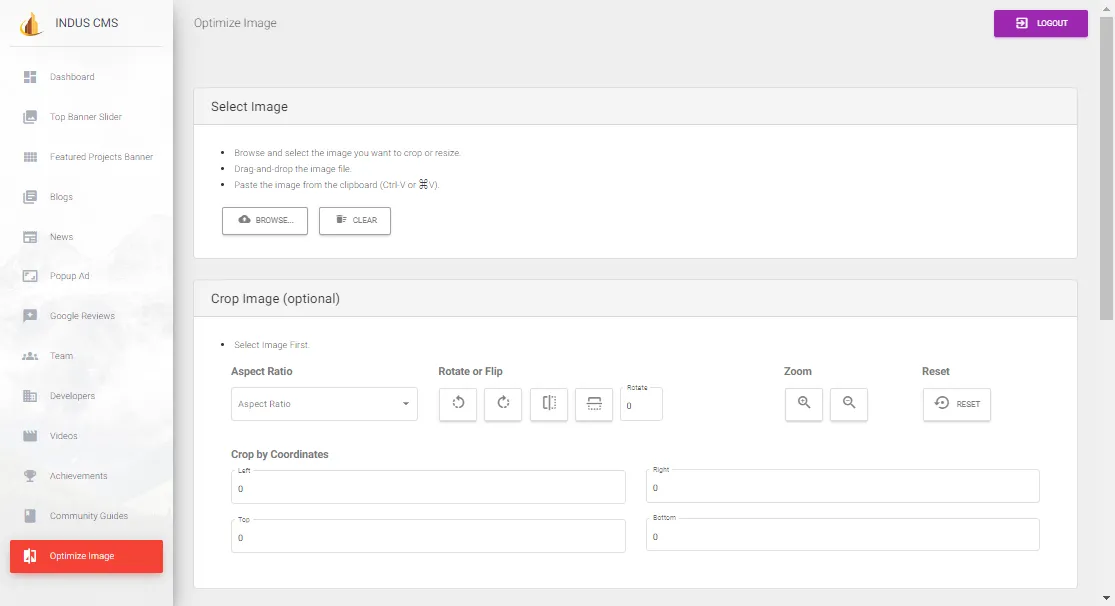The image size is (1115, 606).
Task: Click the Logout button
Action: pyautogui.click(x=1040, y=23)
